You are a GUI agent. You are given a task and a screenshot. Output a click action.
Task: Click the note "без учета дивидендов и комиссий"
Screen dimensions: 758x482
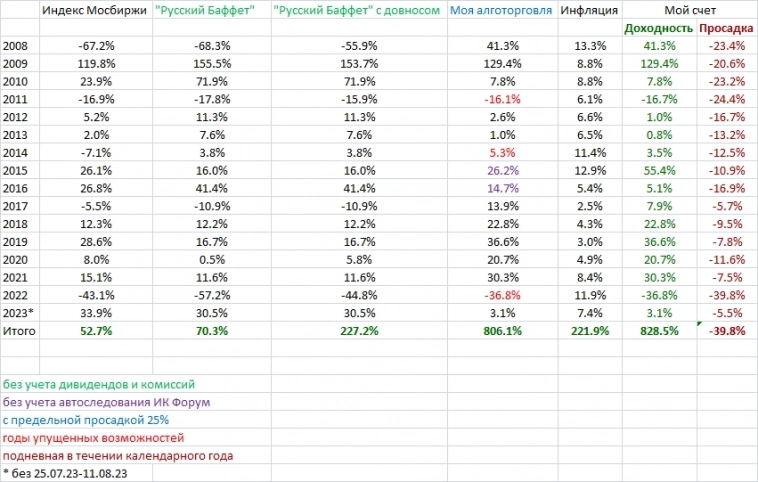point(98,384)
